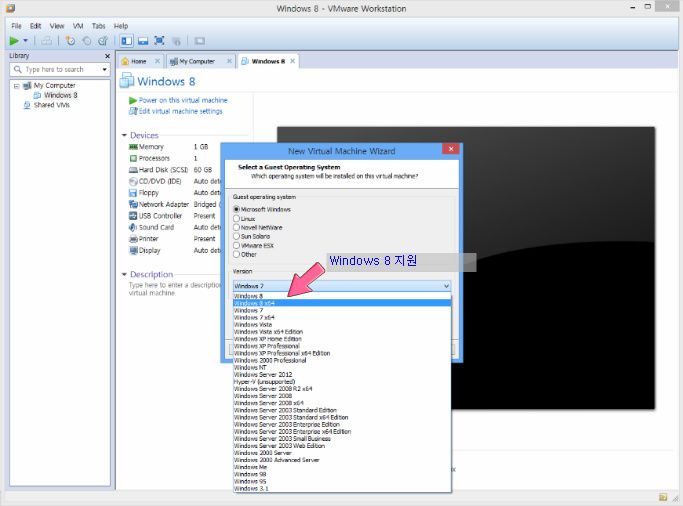Click the Memory device icon
The width and height of the screenshot is (683, 506).
coord(133,147)
